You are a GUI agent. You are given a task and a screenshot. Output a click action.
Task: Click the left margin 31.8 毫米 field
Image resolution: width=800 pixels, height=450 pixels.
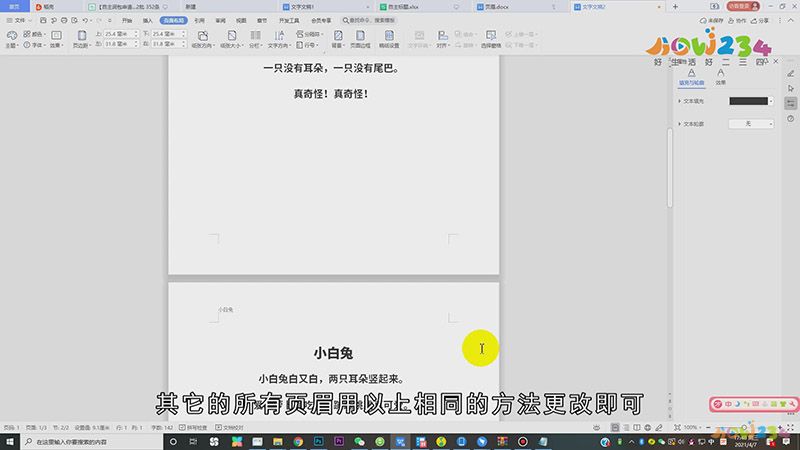[120, 44]
